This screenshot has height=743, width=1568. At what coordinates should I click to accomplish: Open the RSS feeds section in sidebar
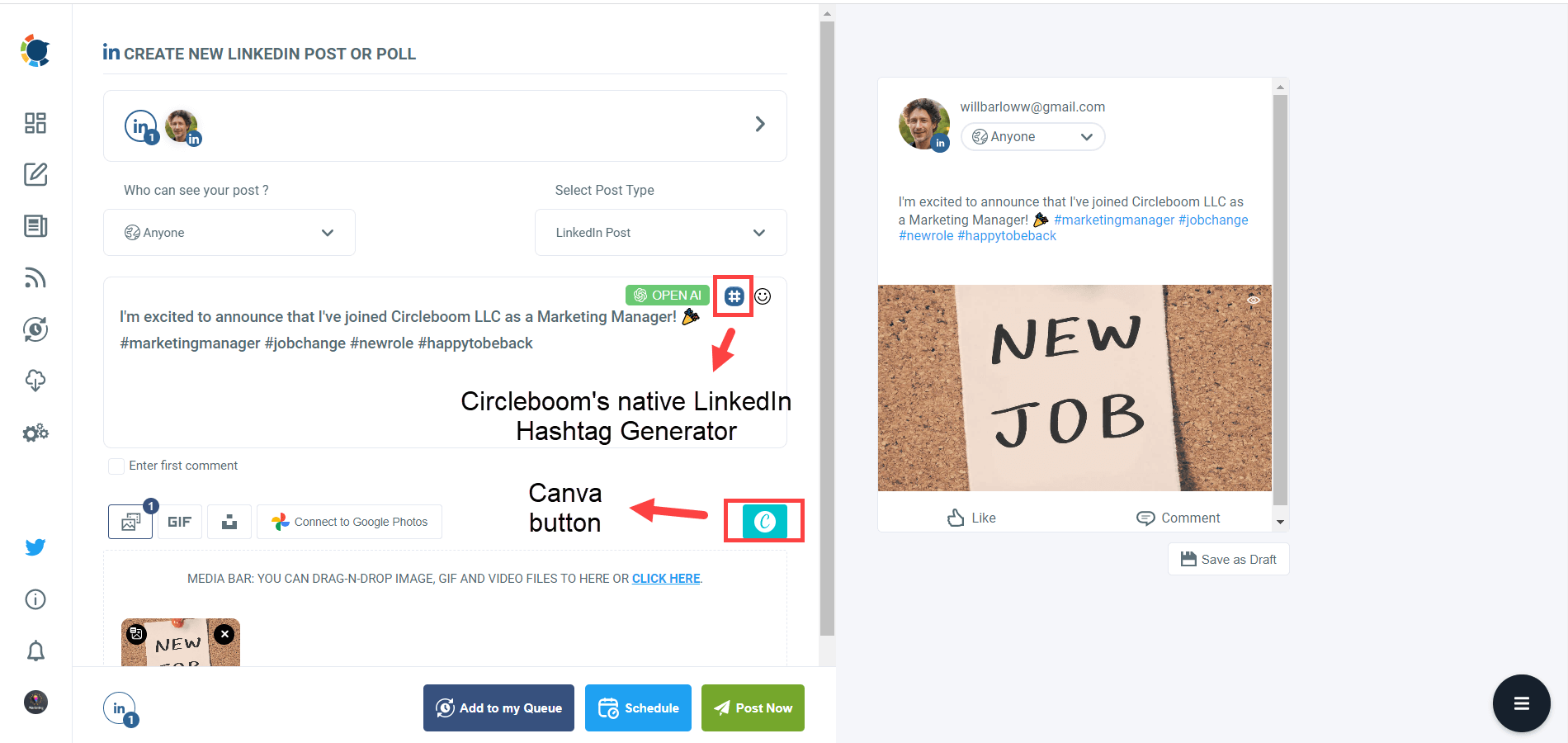(35, 278)
